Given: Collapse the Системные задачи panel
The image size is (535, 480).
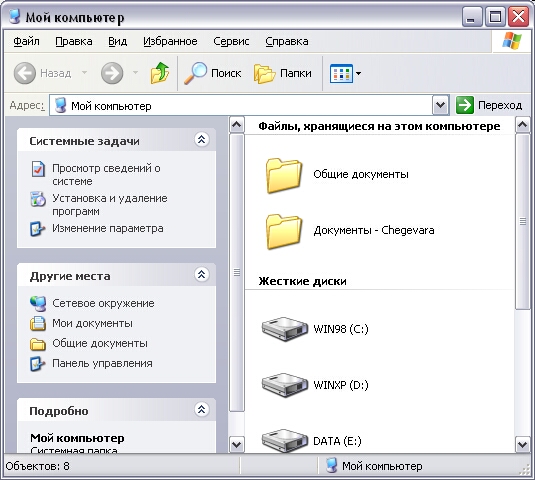Looking at the screenshot, I should coord(201,139).
